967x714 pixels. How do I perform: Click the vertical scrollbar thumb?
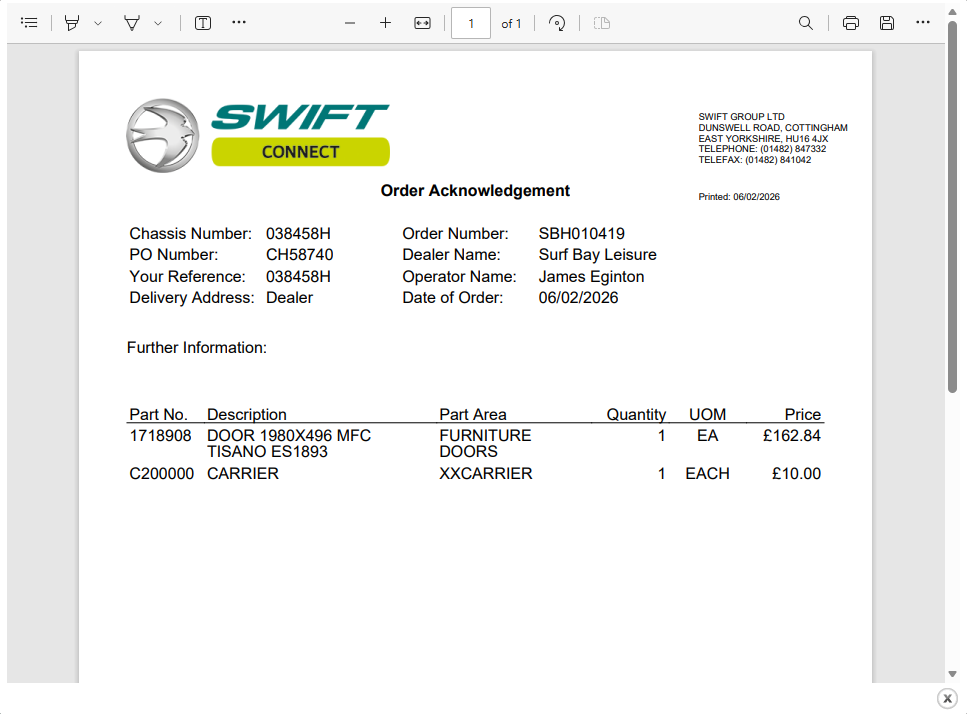pos(952,207)
